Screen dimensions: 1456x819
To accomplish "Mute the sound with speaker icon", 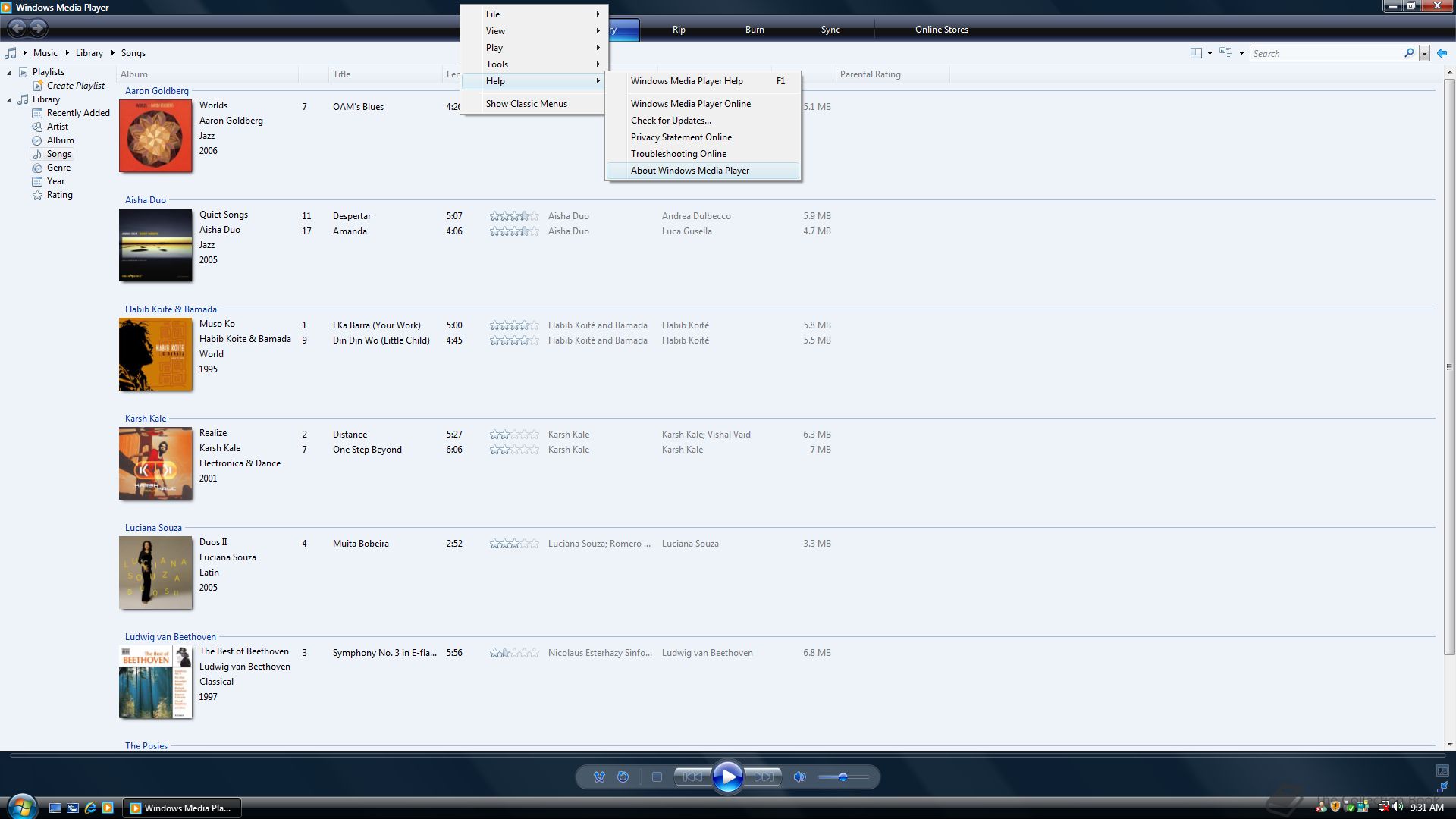I will pyautogui.click(x=799, y=777).
